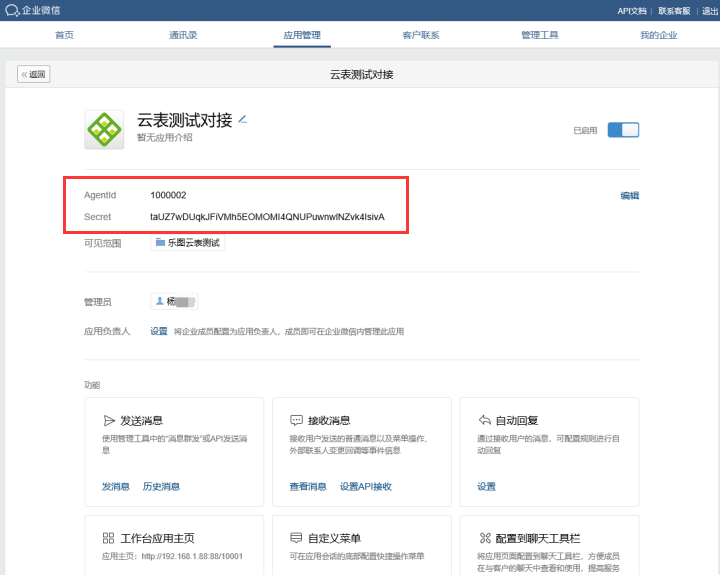This screenshot has height=575, width=721.
Task: Go to the 管理工具 tab
Action: (x=540, y=35)
